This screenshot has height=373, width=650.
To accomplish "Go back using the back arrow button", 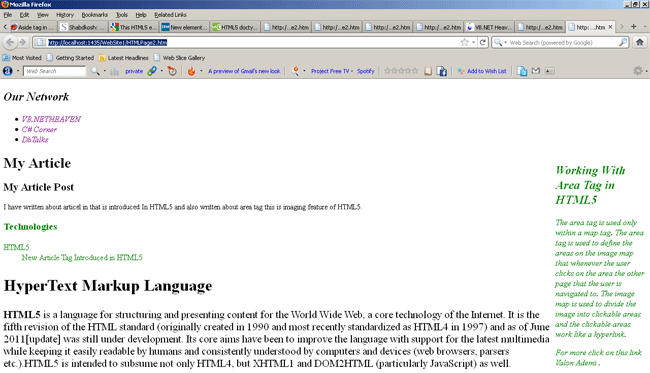I will point(10,42).
